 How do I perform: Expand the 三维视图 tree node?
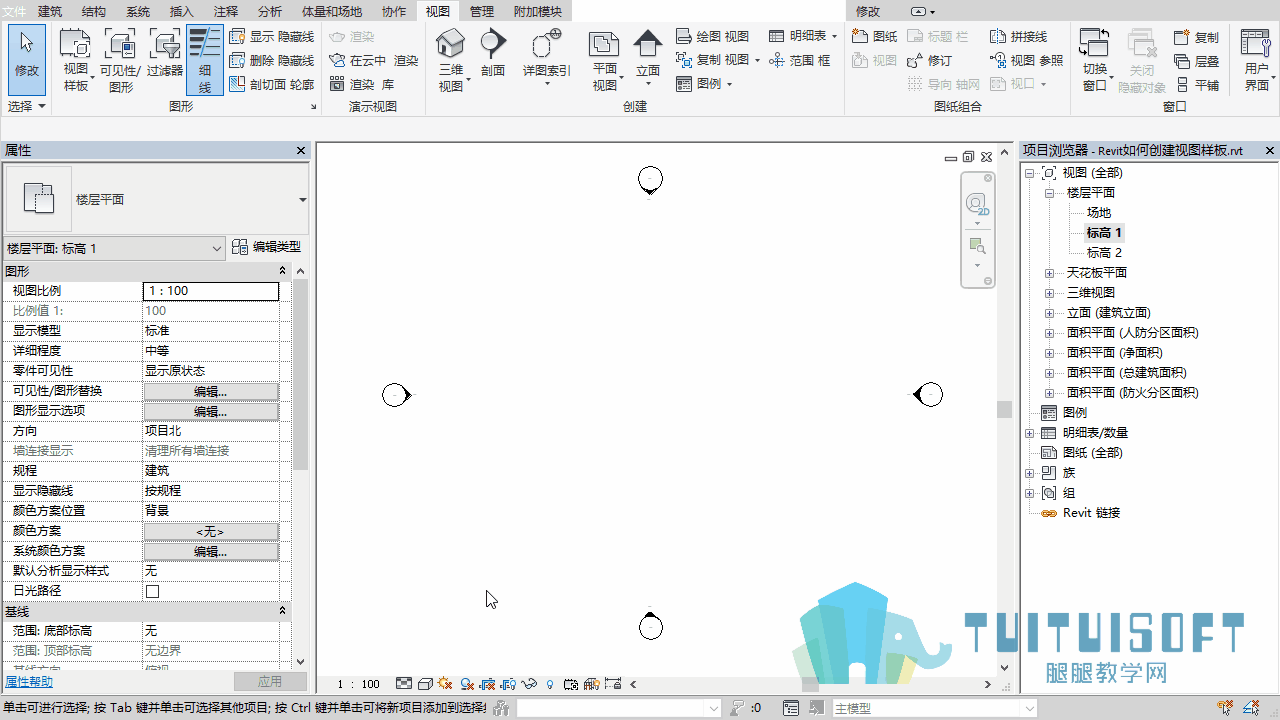point(1049,293)
